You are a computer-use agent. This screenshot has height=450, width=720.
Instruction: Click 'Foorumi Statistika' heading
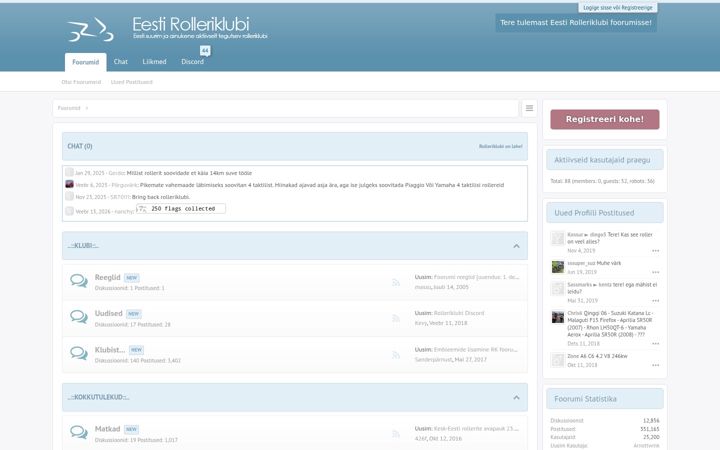click(x=585, y=399)
